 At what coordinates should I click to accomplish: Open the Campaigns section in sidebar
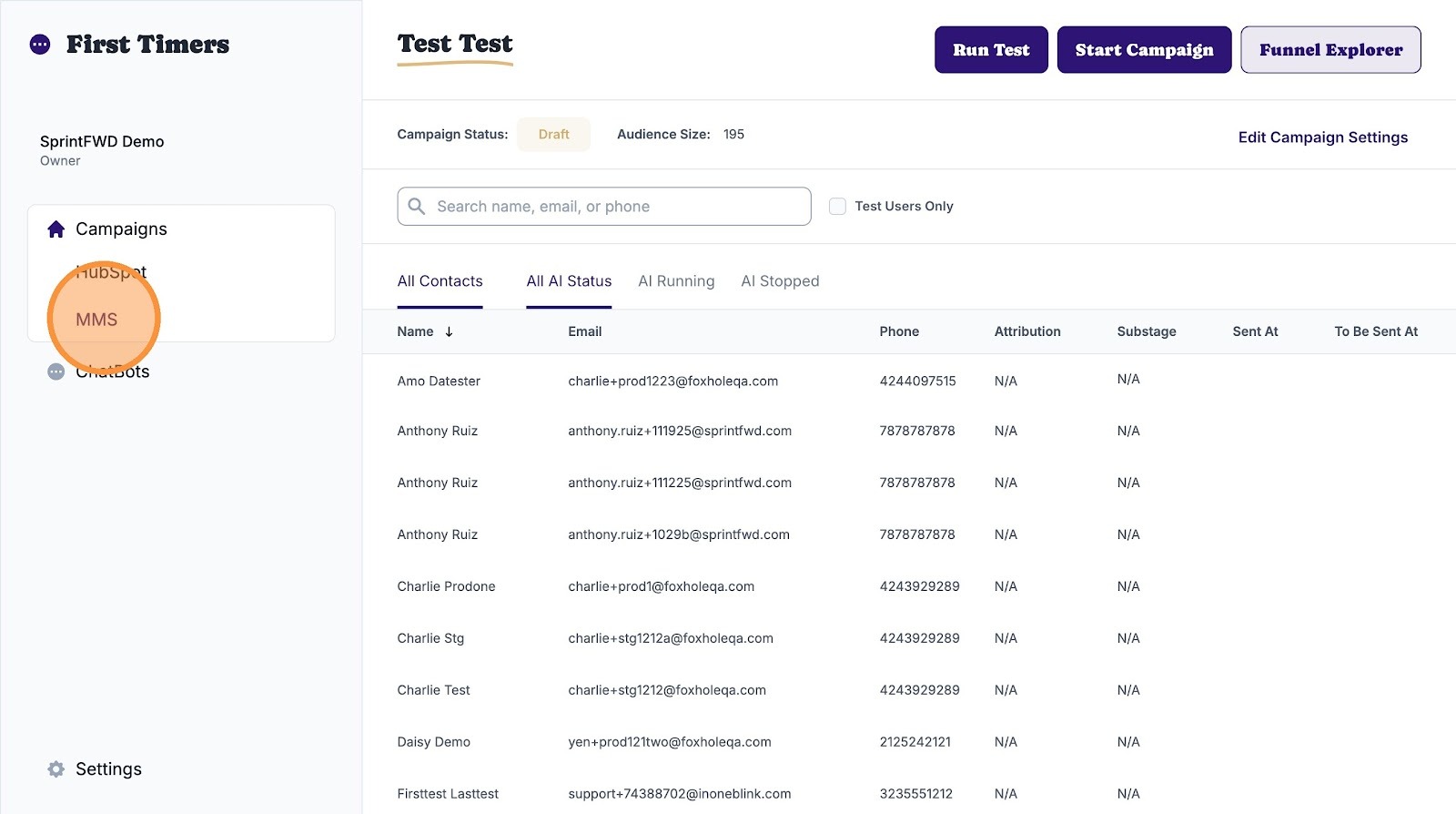(121, 229)
